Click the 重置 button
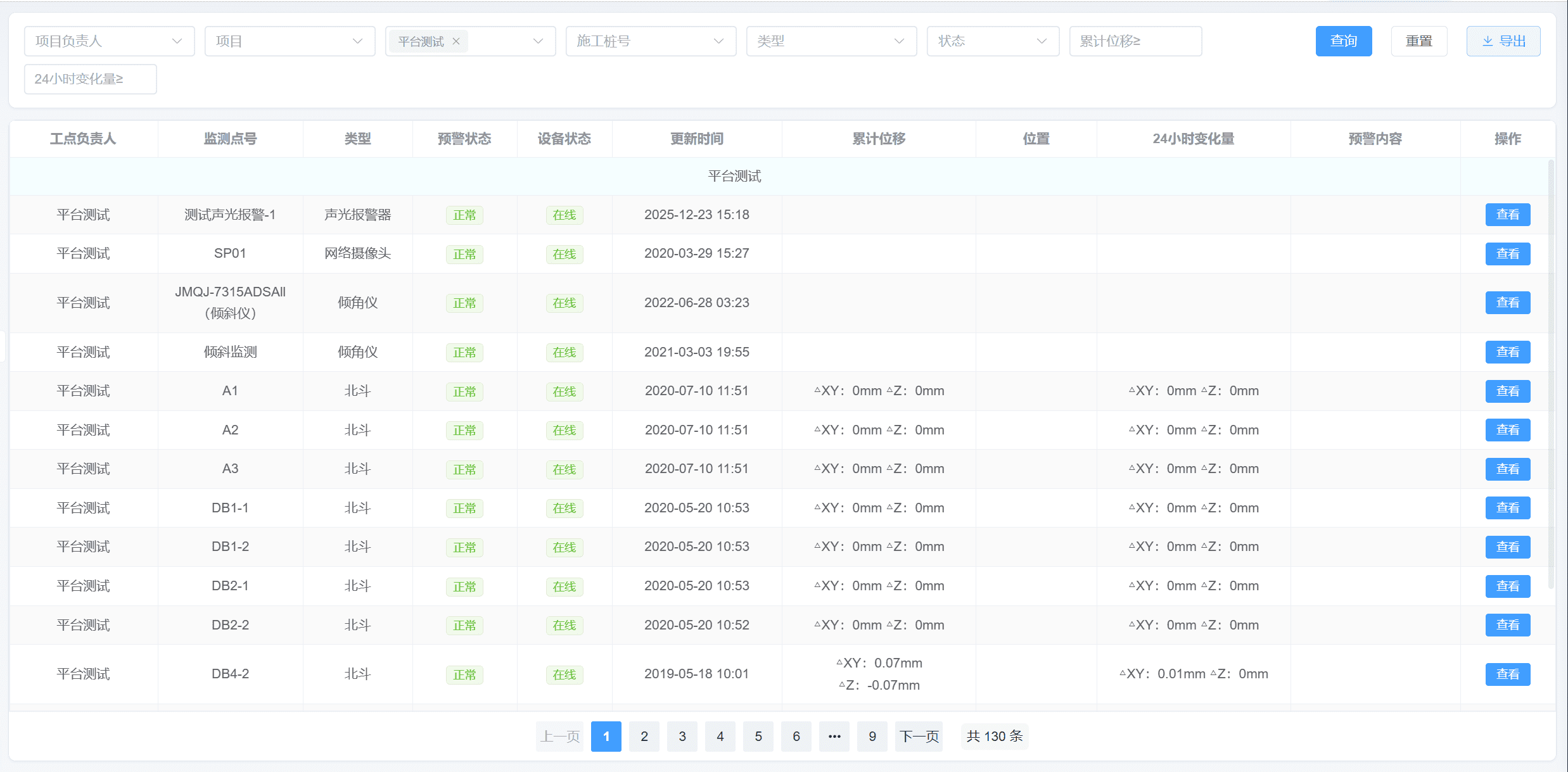 coord(1419,41)
